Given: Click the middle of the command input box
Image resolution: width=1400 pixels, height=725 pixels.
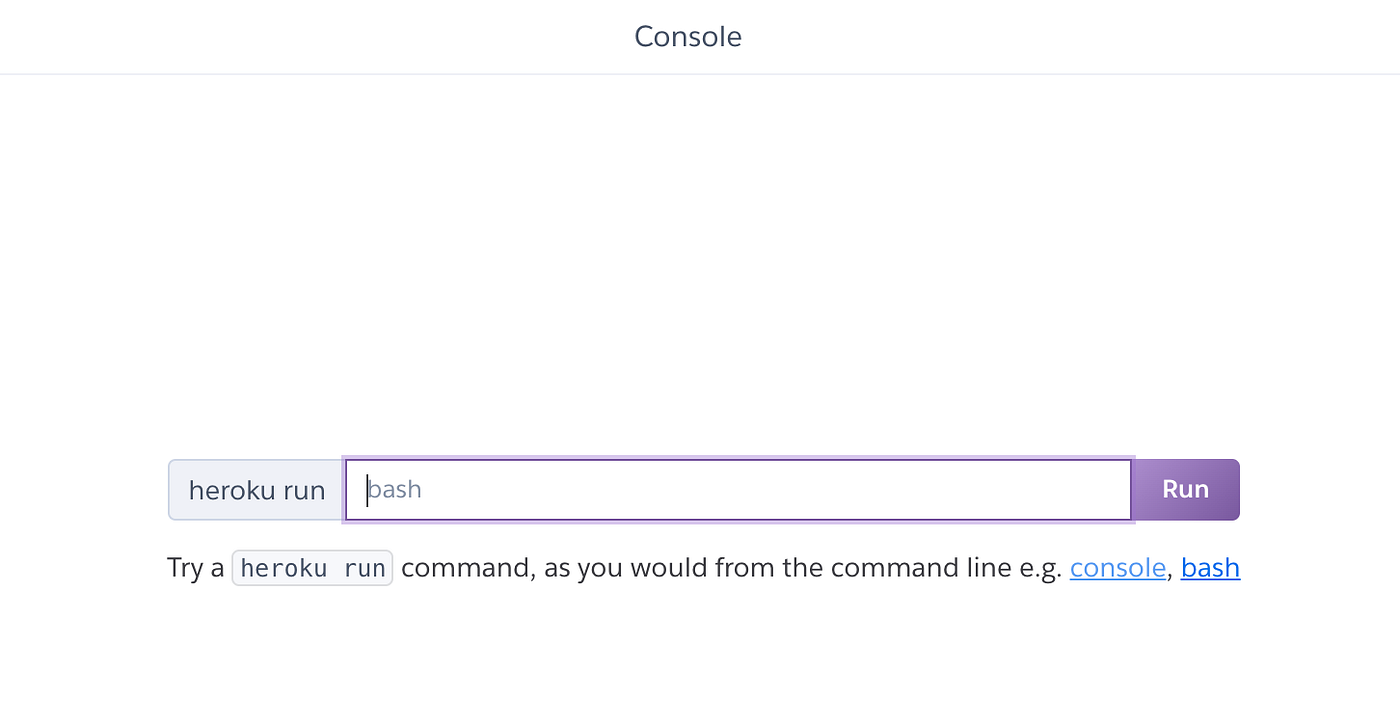Looking at the screenshot, I should (x=739, y=490).
